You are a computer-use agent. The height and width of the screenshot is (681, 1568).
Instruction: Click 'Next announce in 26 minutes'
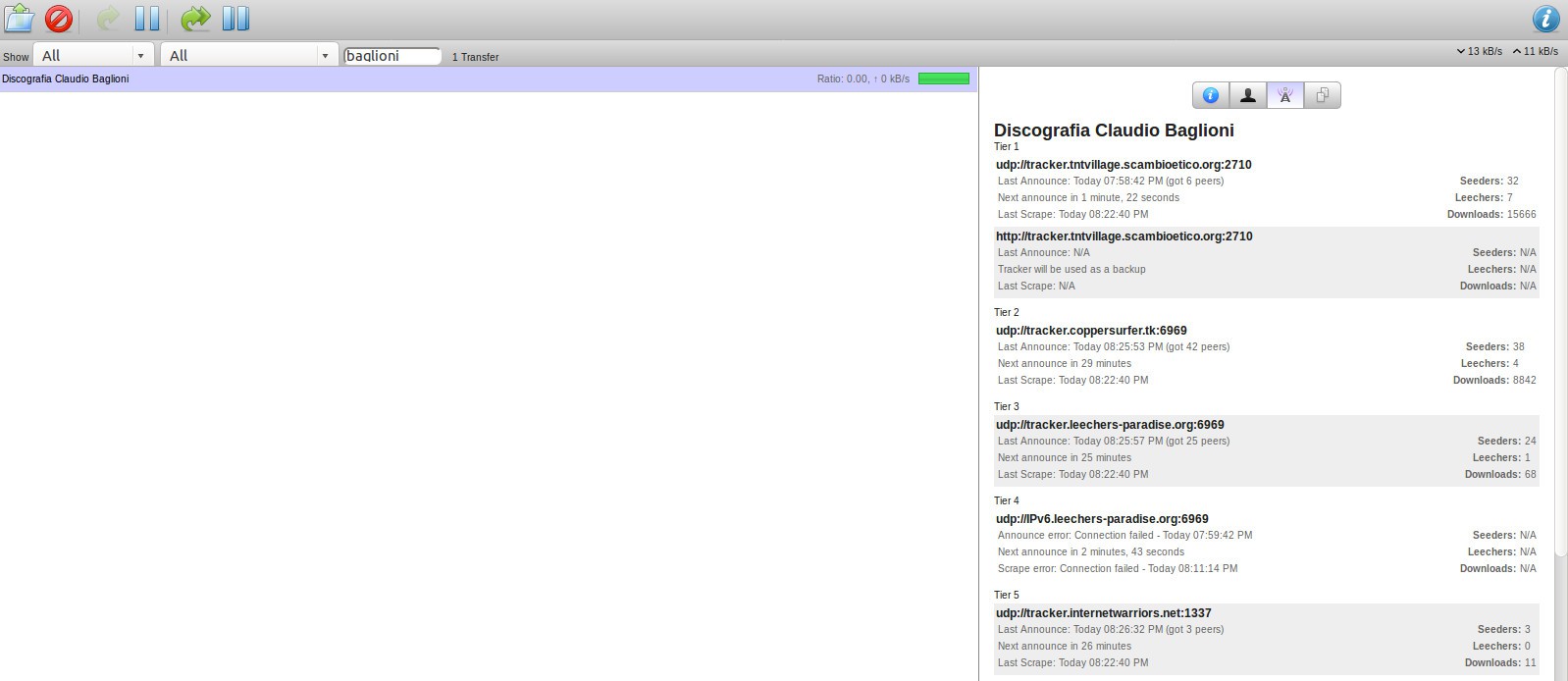1065,647
